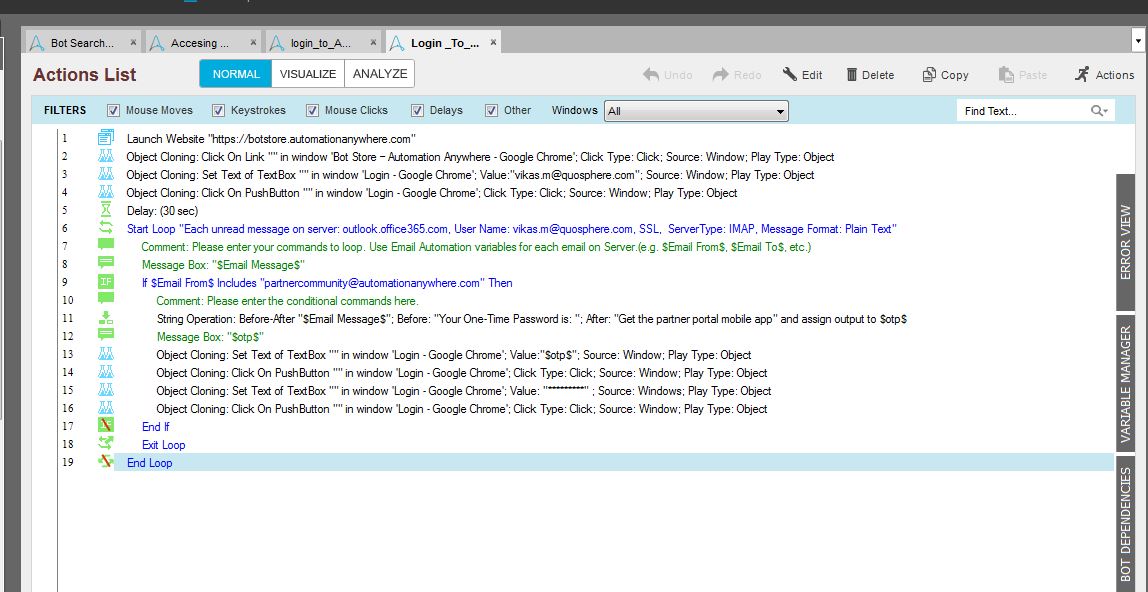
Task: Click the hourglass Delay icon on line 5
Action: [106, 210]
